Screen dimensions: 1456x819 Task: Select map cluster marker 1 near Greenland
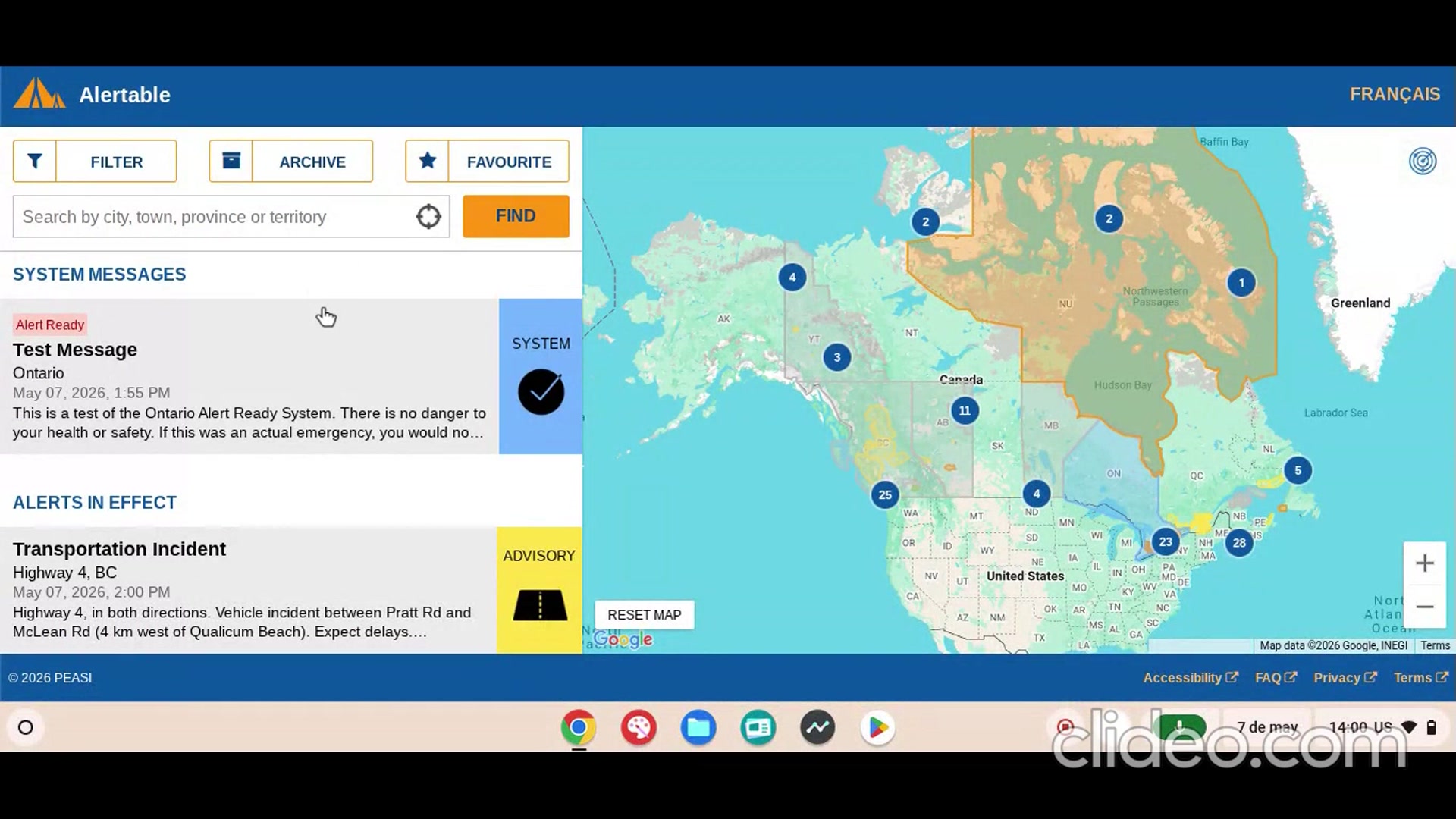tap(1241, 283)
